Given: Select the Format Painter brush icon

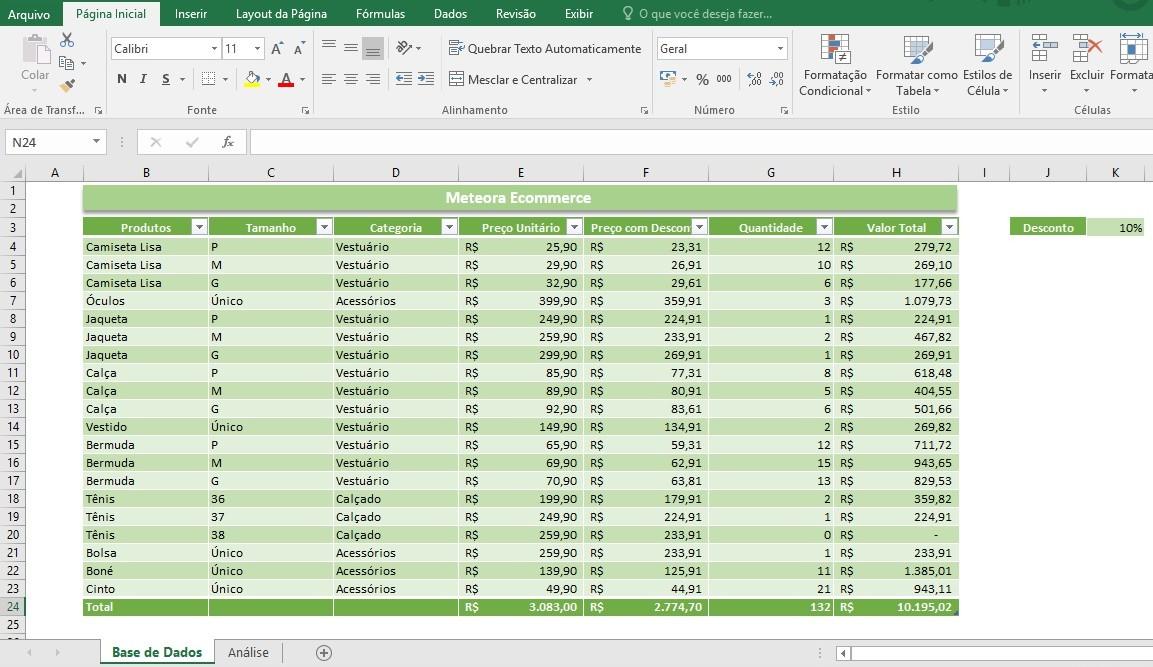Looking at the screenshot, I should coord(67,86).
